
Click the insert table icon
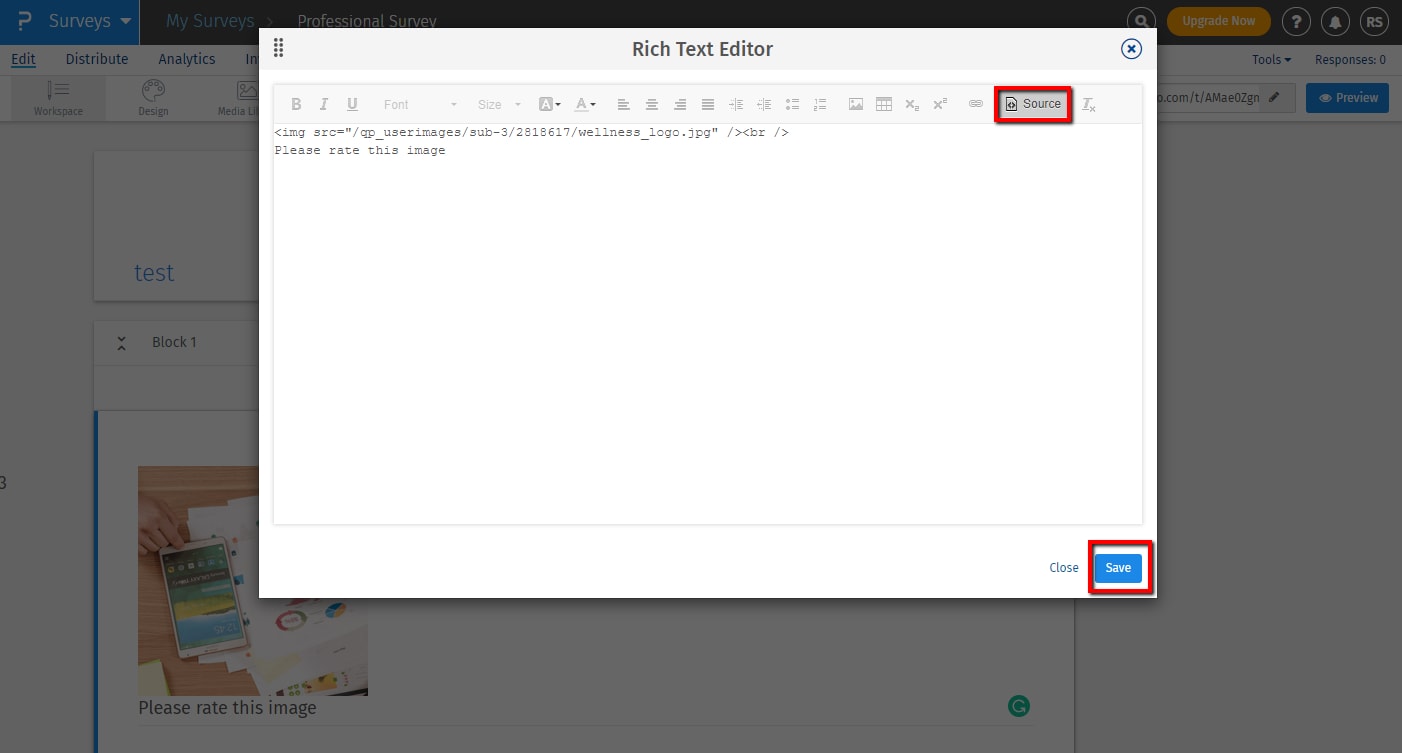[884, 104]
